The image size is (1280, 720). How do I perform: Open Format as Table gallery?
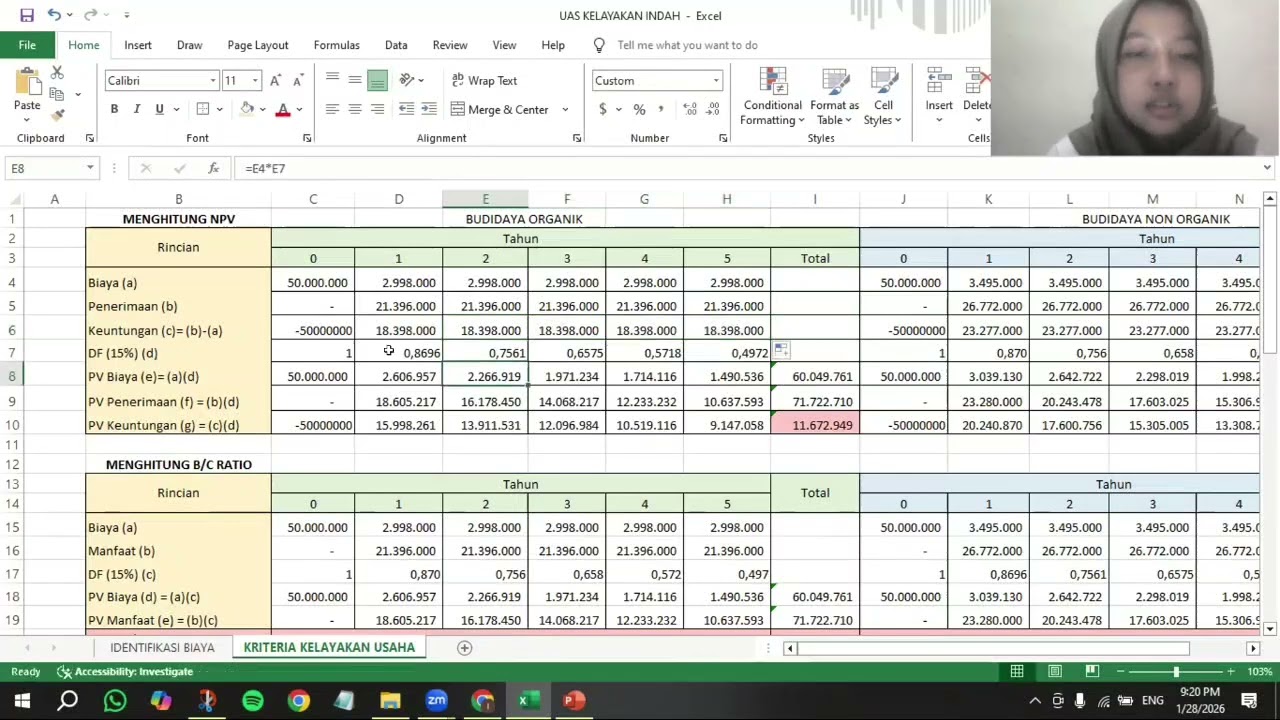834,97
